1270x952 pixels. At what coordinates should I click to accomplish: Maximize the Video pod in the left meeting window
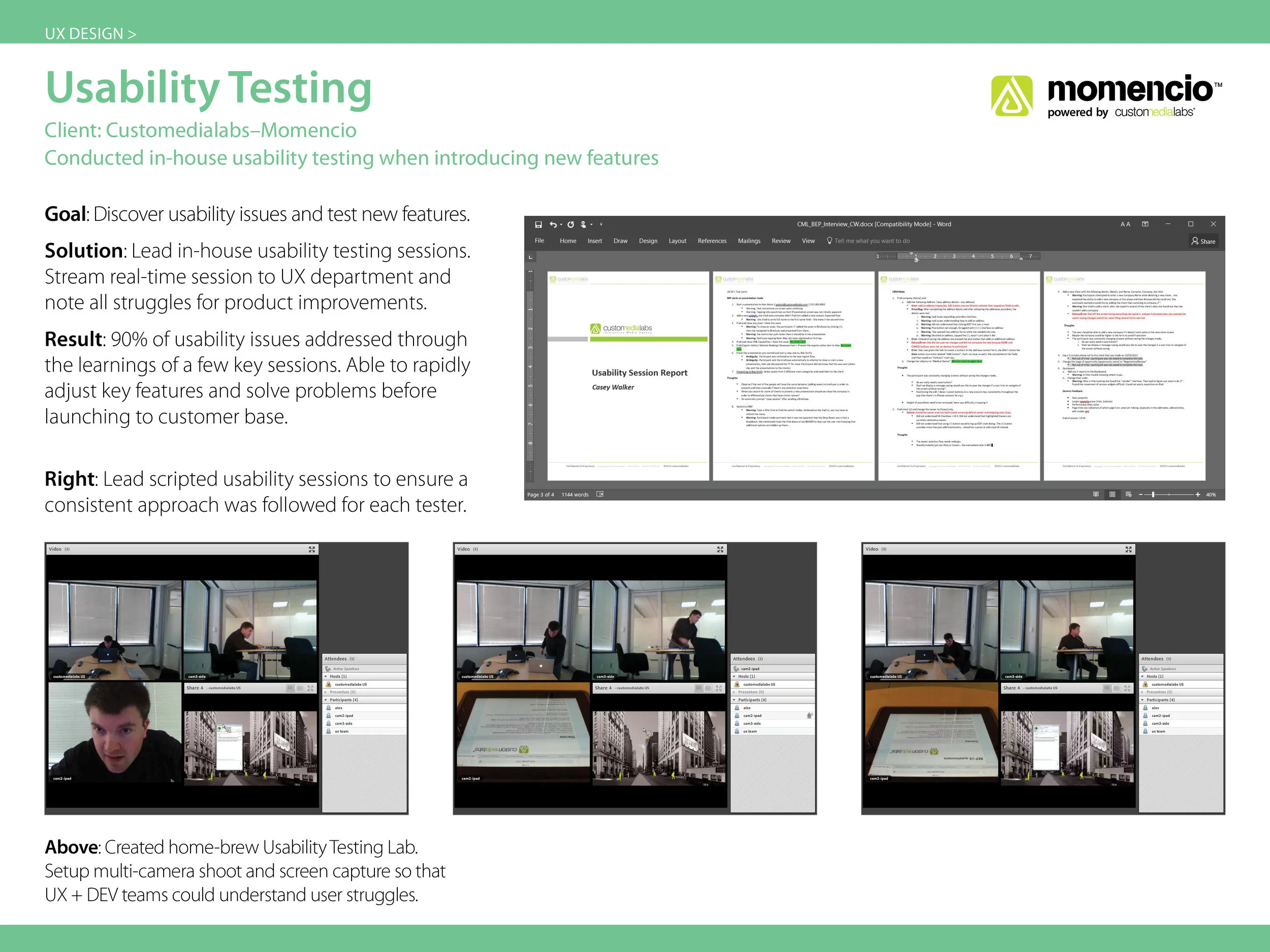pos(312,549)
